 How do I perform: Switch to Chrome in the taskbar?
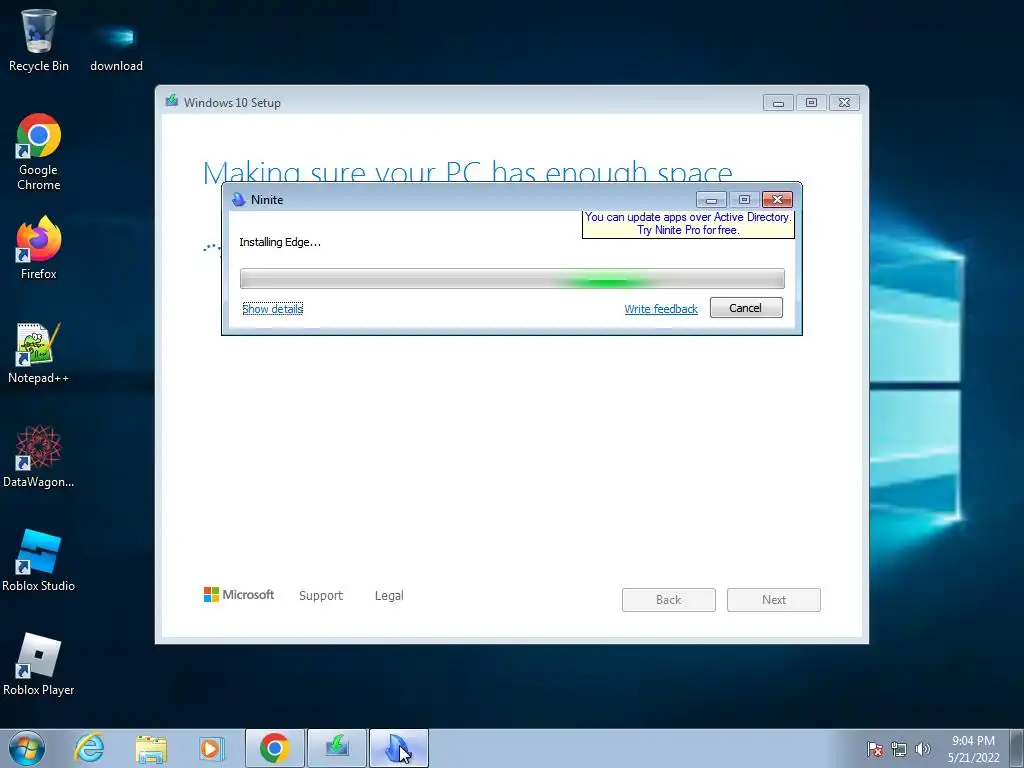coord(274,748)
